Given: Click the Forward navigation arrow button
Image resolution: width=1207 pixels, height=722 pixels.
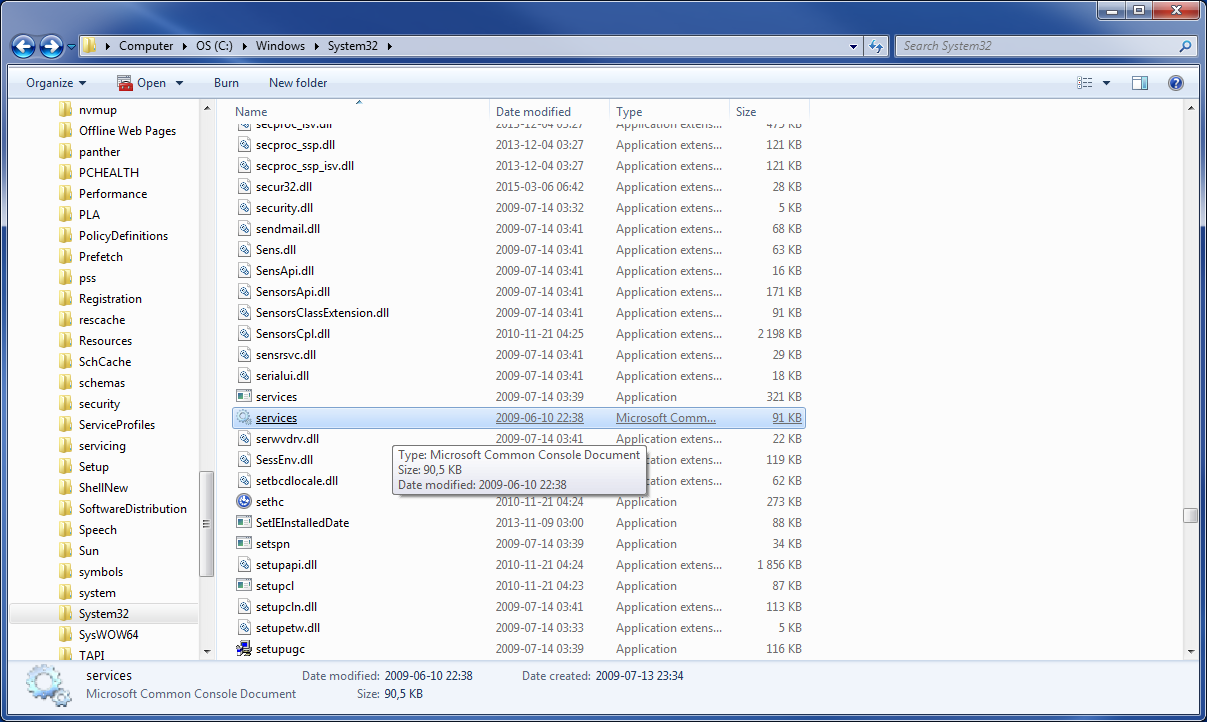Looking at the screenshot, I should (52, 46).
